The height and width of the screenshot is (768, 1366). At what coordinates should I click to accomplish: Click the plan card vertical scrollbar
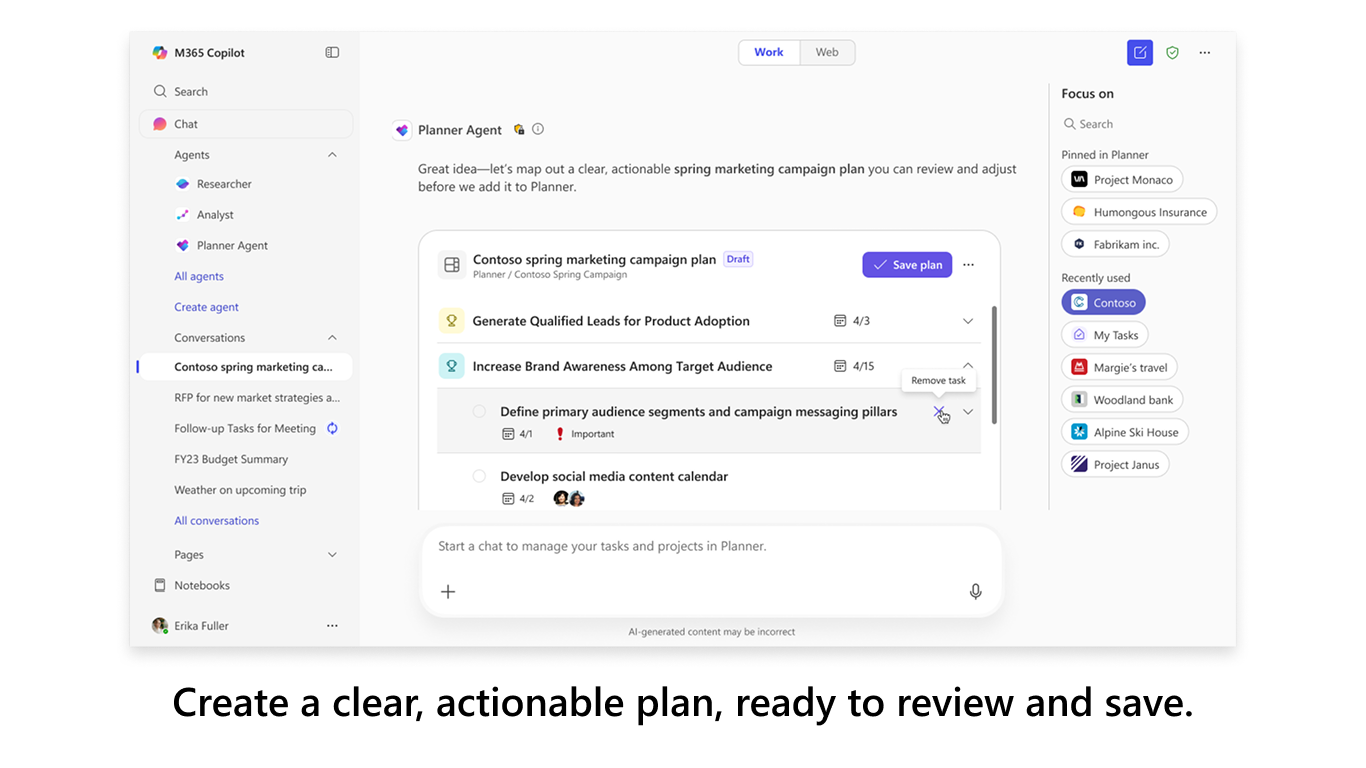click(993, 365)
